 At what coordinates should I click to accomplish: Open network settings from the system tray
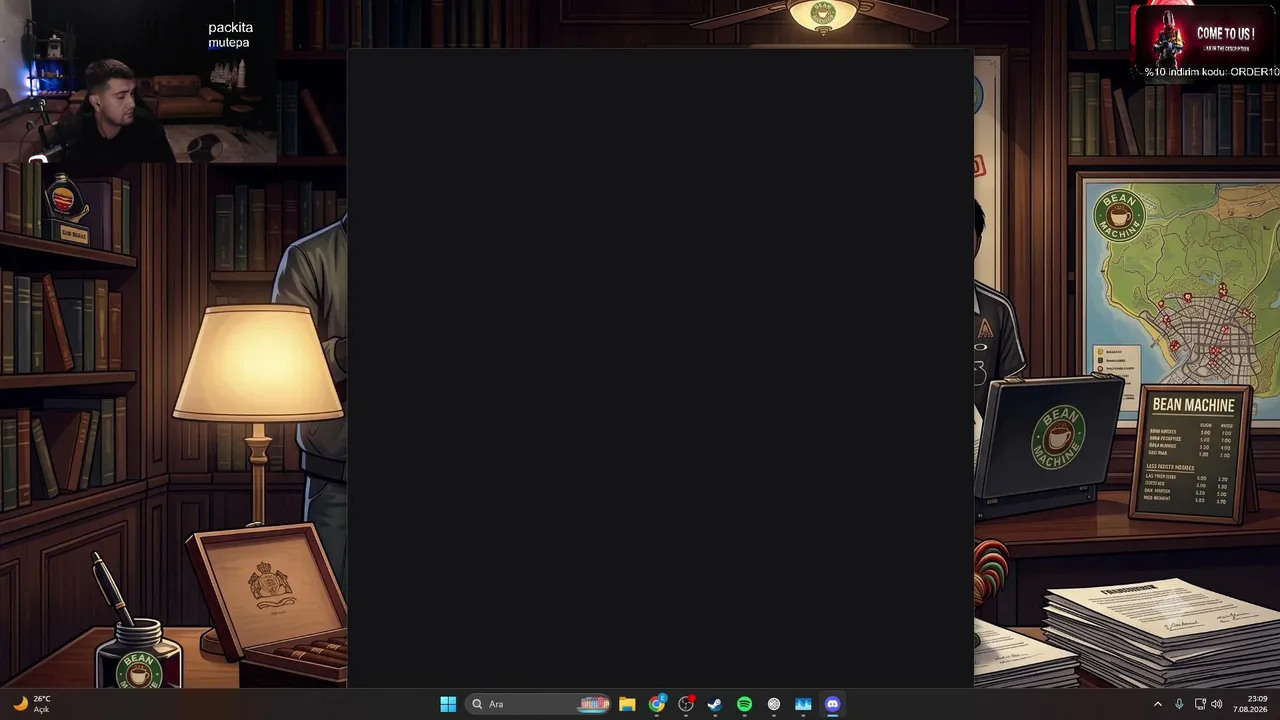pos(1200,704)
